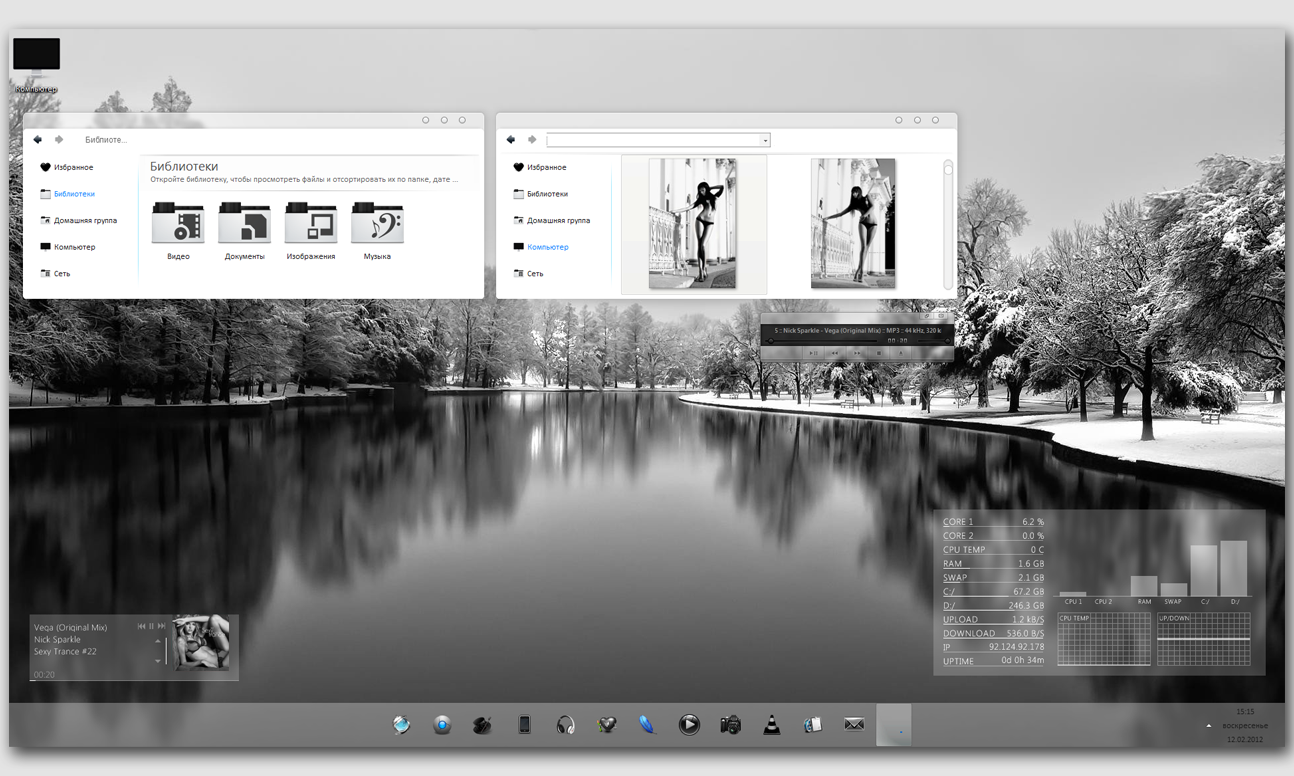The height and width of the screenshot is (776, 1294).
Task: Open the film and clipboard dock icon
Action: coord(812,725)
